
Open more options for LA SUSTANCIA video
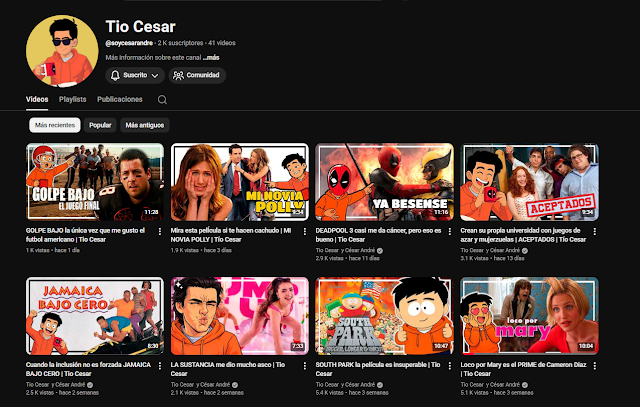(x=304, y=366)
